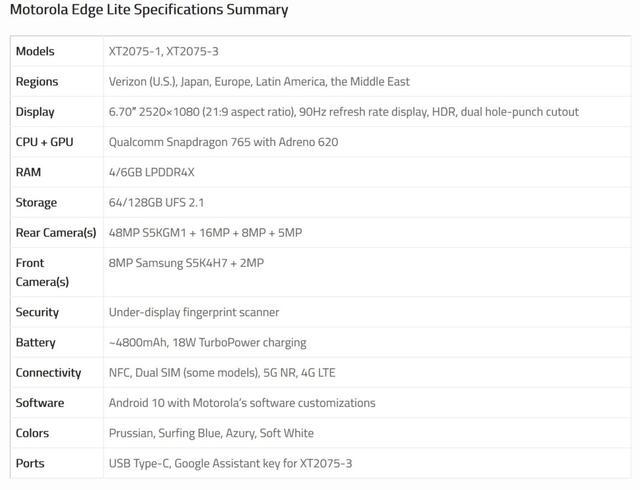Select the Rear Camera(s) row label

click(x=56, y=233)
